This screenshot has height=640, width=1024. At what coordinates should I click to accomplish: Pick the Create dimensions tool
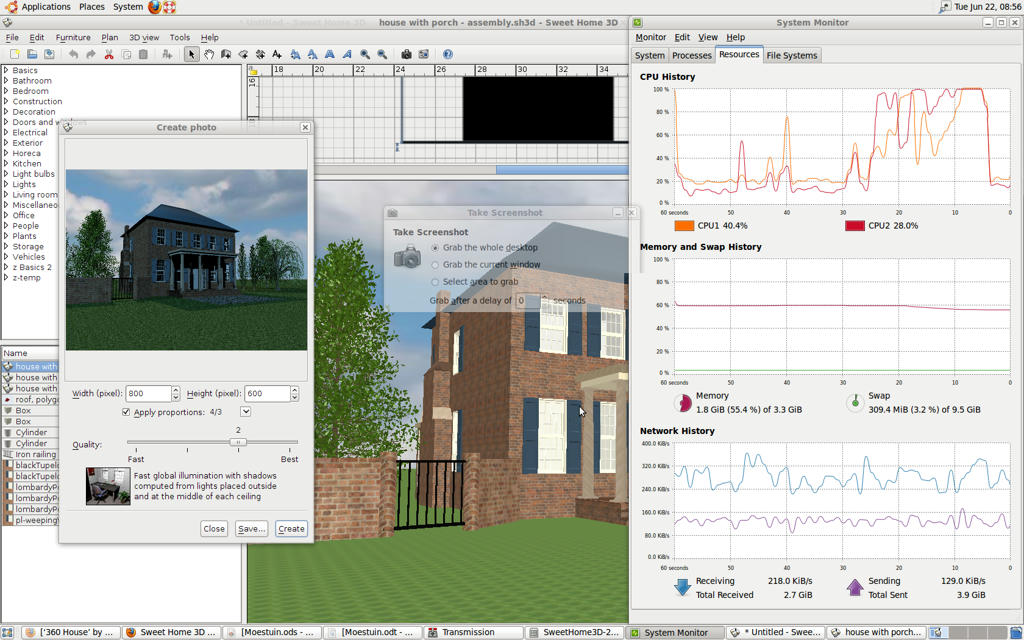[x=260, y=54]
